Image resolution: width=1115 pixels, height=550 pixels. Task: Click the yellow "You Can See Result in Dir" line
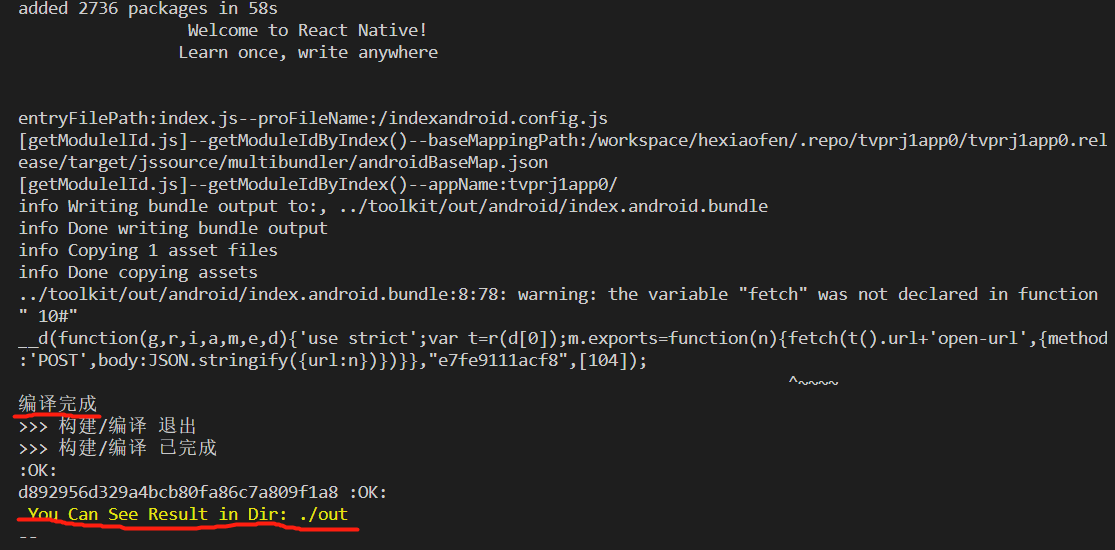[187, 514]
